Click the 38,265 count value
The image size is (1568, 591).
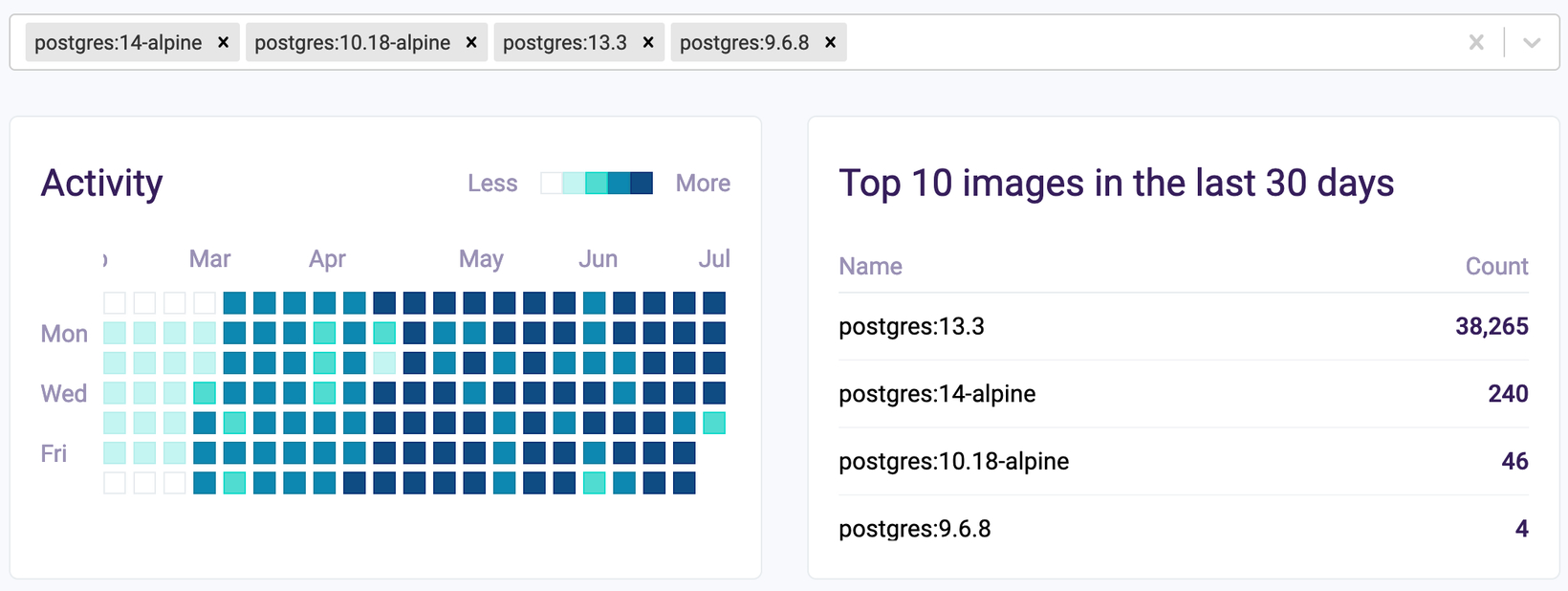click(x=1492, y=326)
